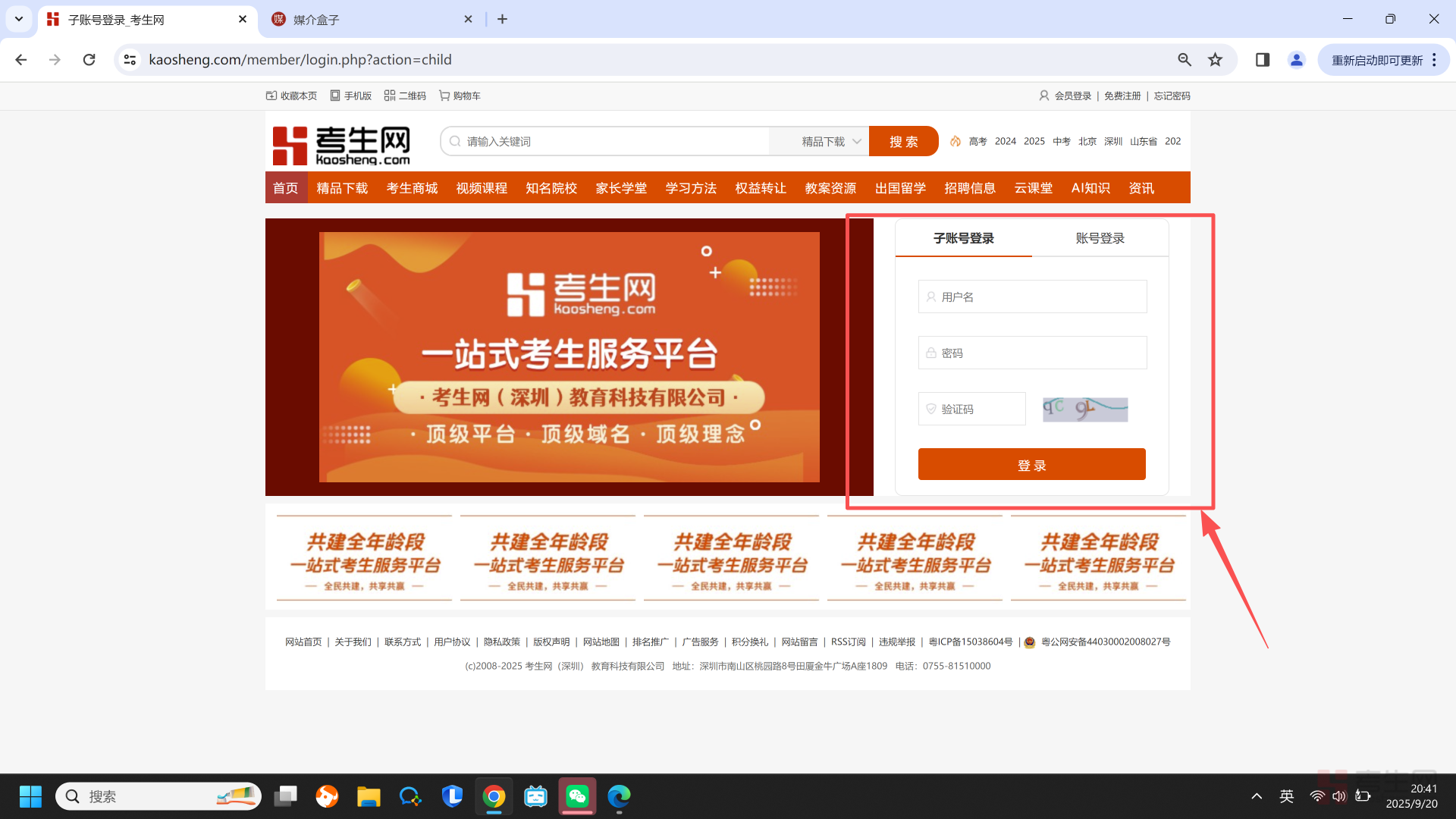The width and height of the screenshot is (1456, 819).
Task: Open 视频课程 in the navigation menu
Action: pyautogui.click(x=482, y=188)
